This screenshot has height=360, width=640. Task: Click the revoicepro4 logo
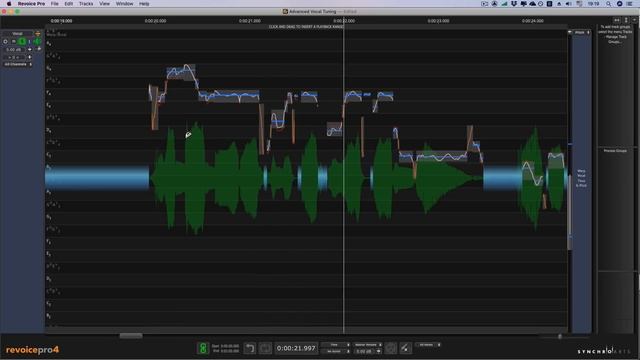(32, 350)
